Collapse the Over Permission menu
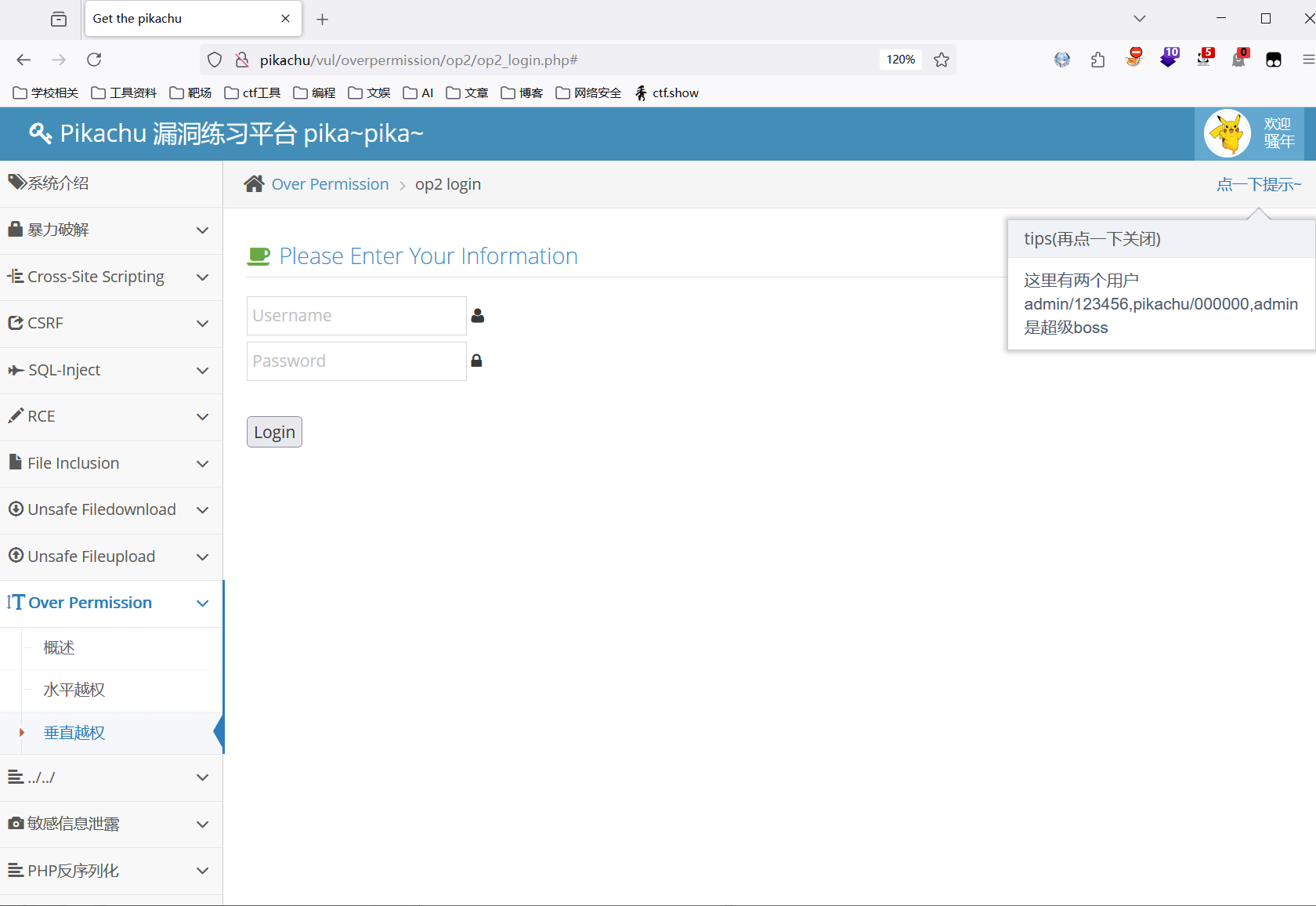Screen dimensions: 1316x906 pyautogui.click(x=111, y=603)
